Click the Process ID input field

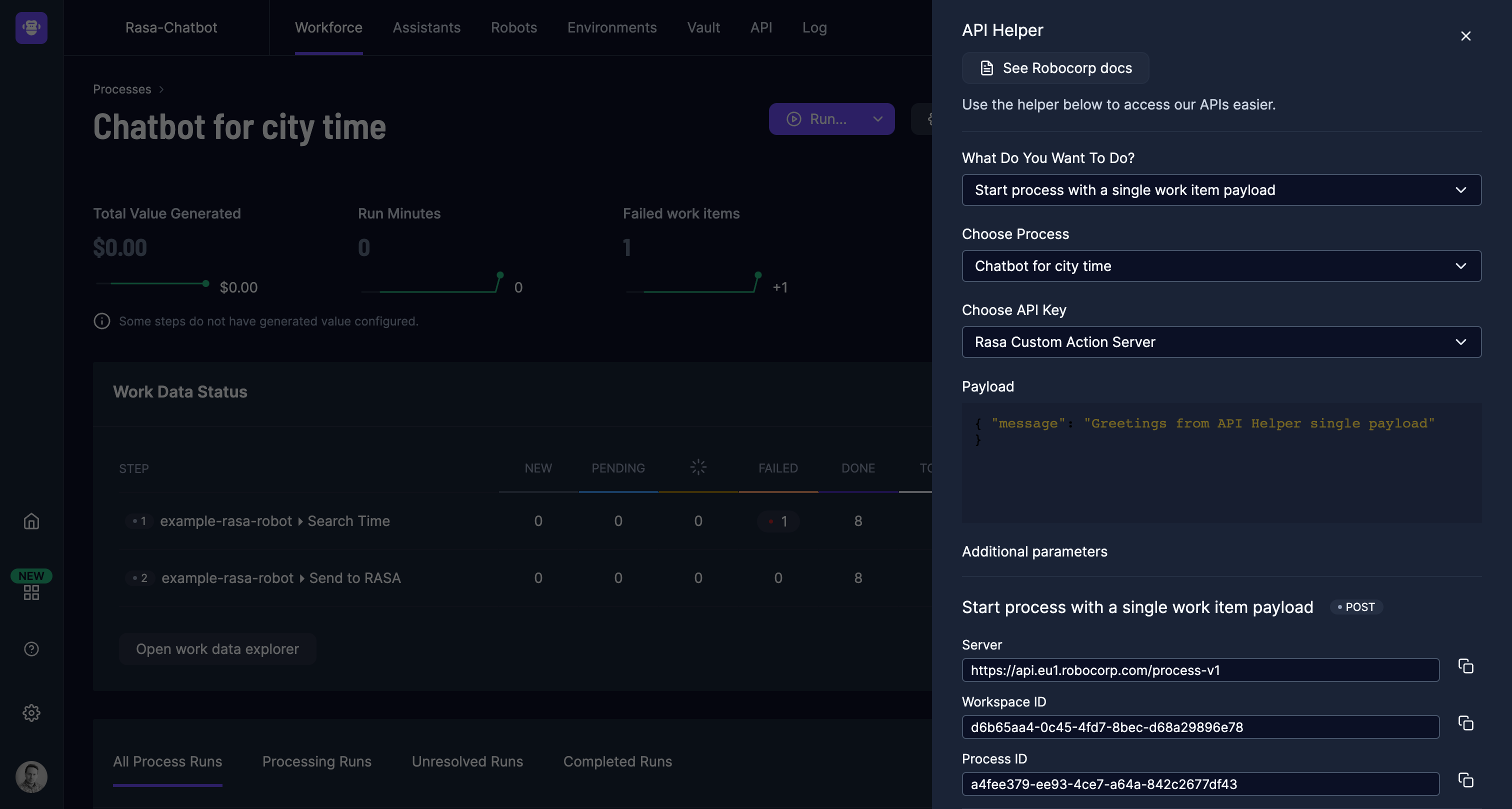click(1200, 784)
